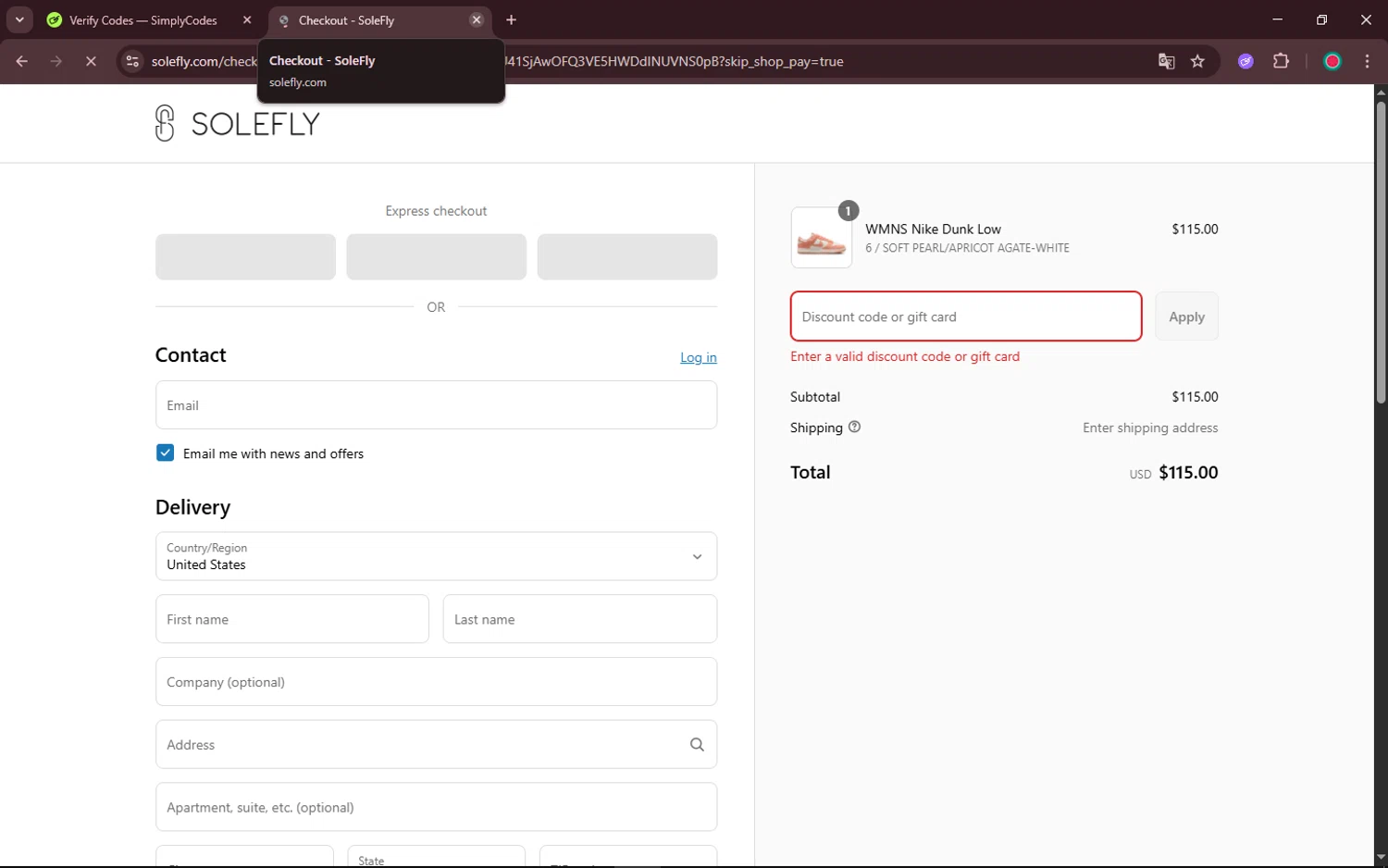Click first express checkout button placeholder
This screenshot has width=1388, height=868.
(245, 256)
